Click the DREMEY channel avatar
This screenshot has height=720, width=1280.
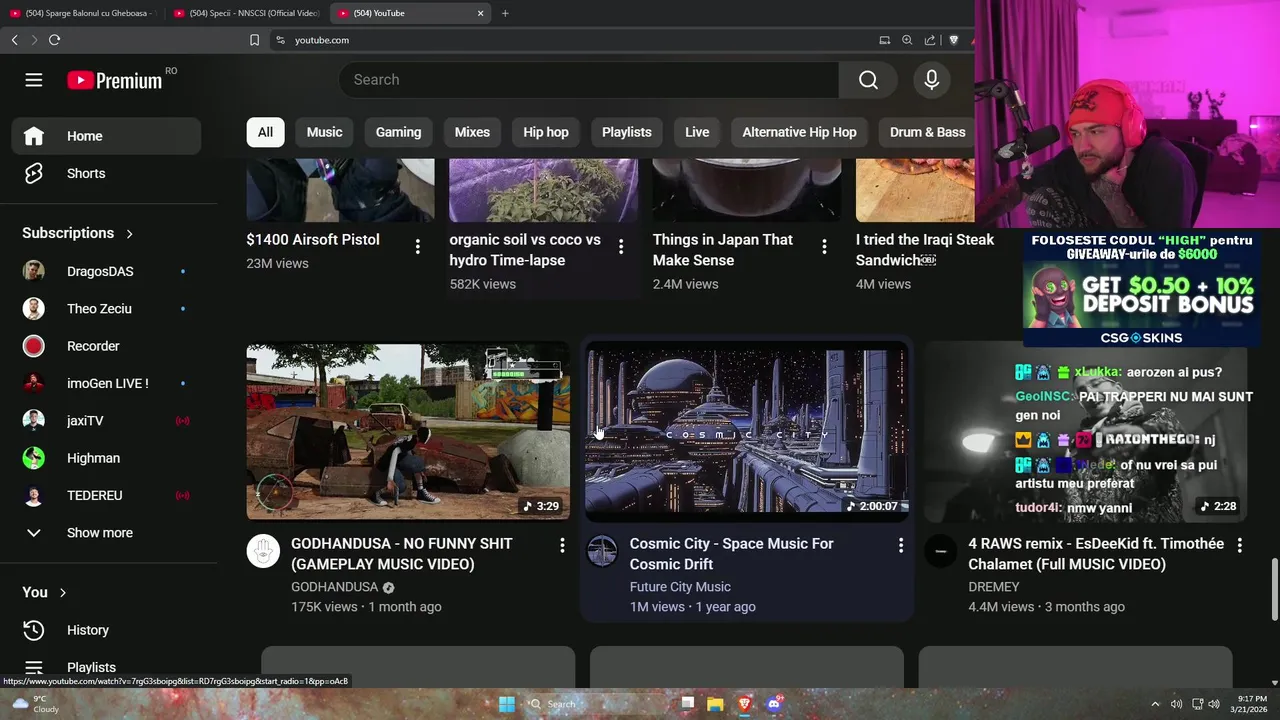click(x=940, y=551)
